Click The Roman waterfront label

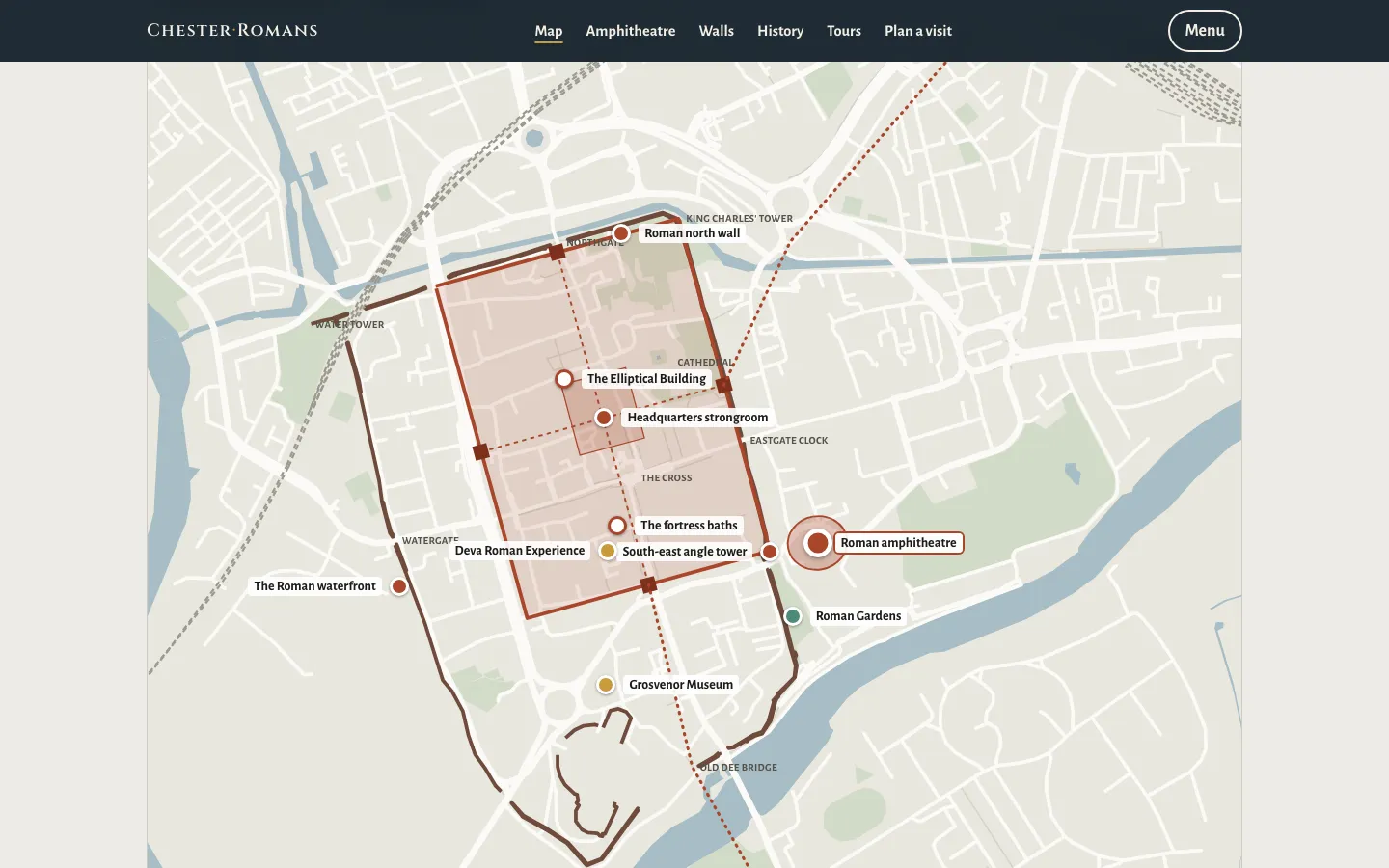pos(314,586)
